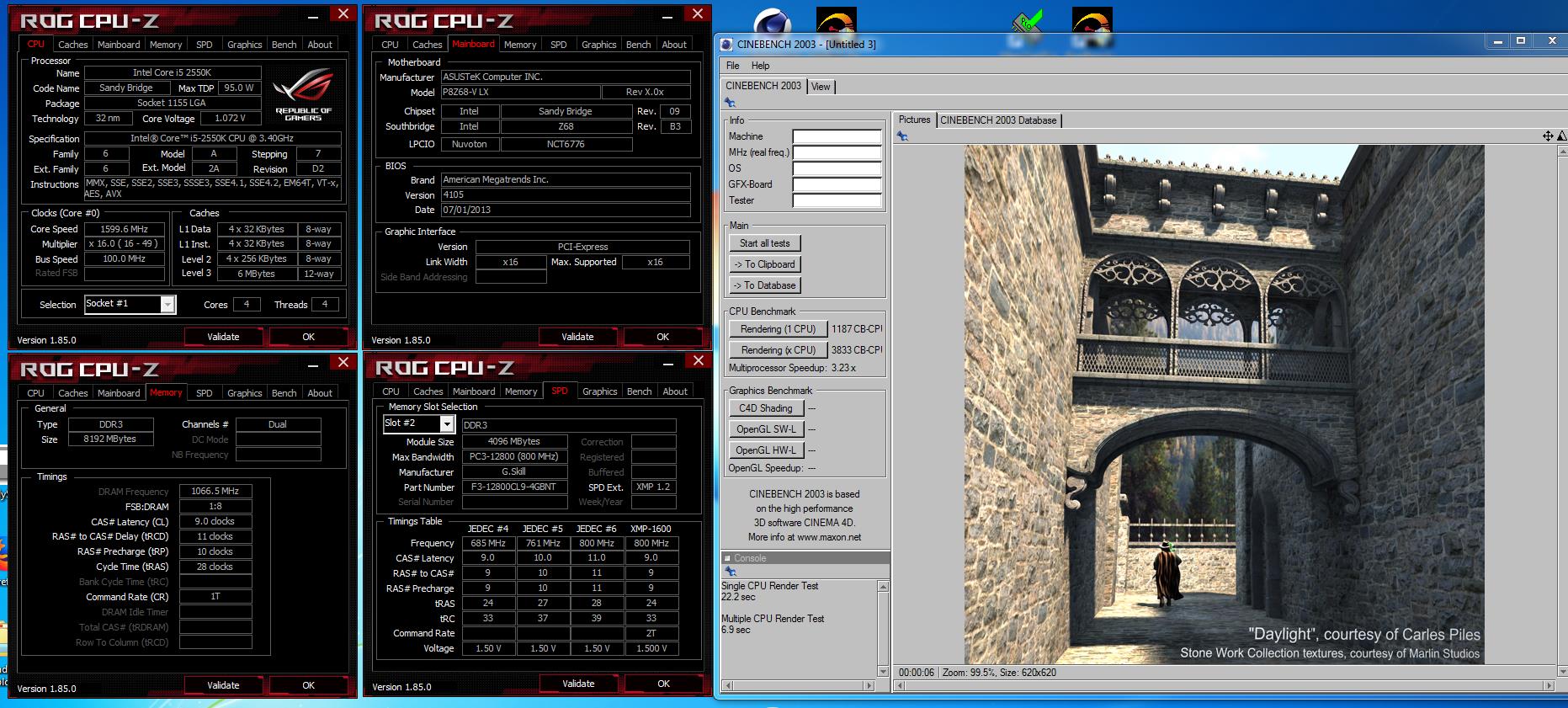
Task: Select the CINEBENCH 2003 Database tab
Action: 998,120
